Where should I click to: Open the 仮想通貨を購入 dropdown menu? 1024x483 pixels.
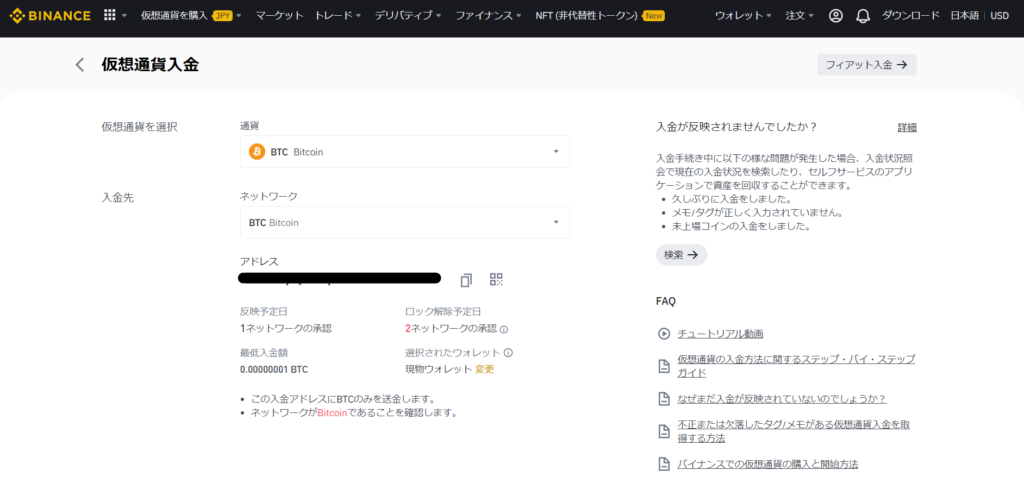[x=191, y=16]
